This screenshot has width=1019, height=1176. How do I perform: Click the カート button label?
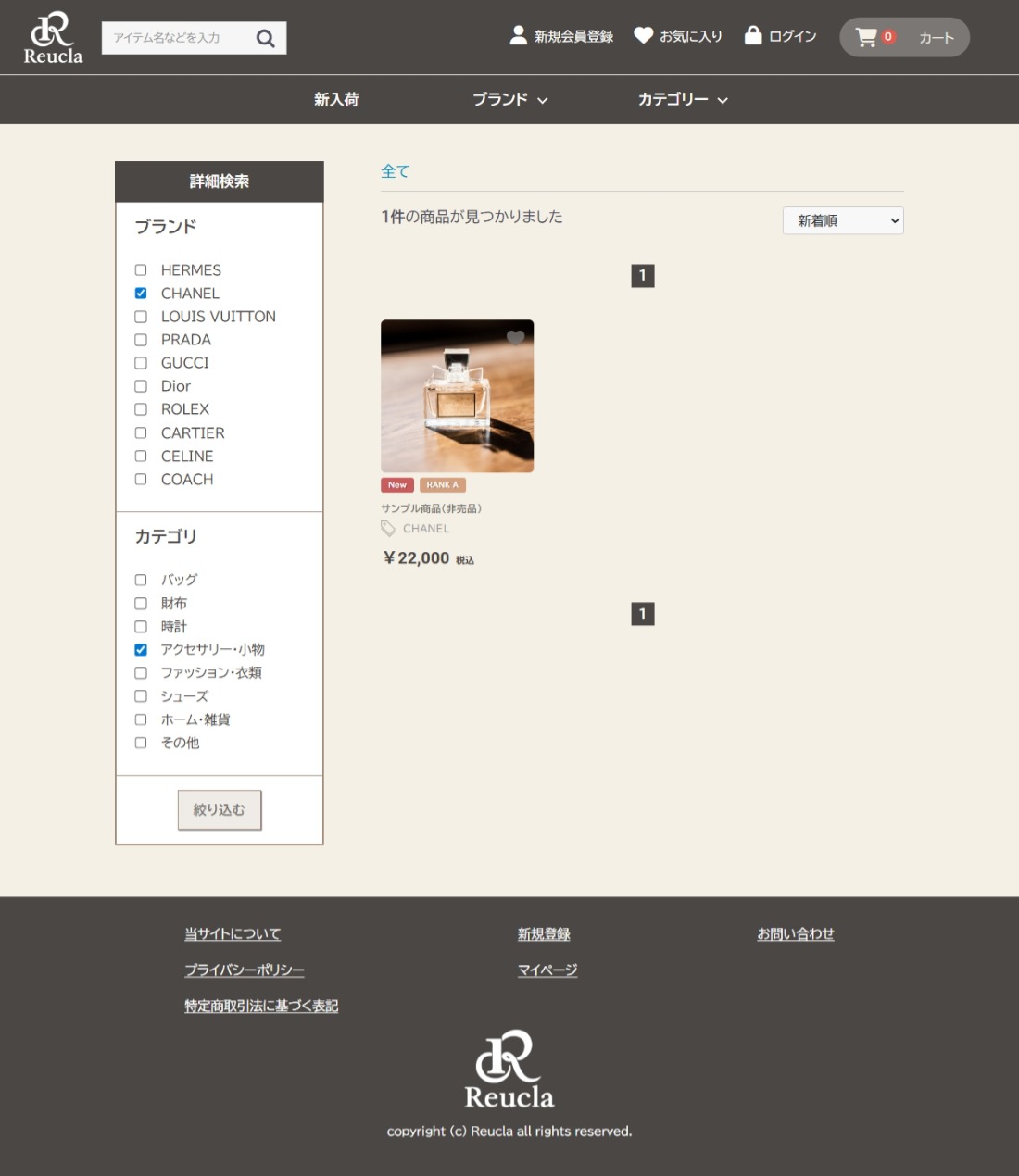click(x=936, y=38)
